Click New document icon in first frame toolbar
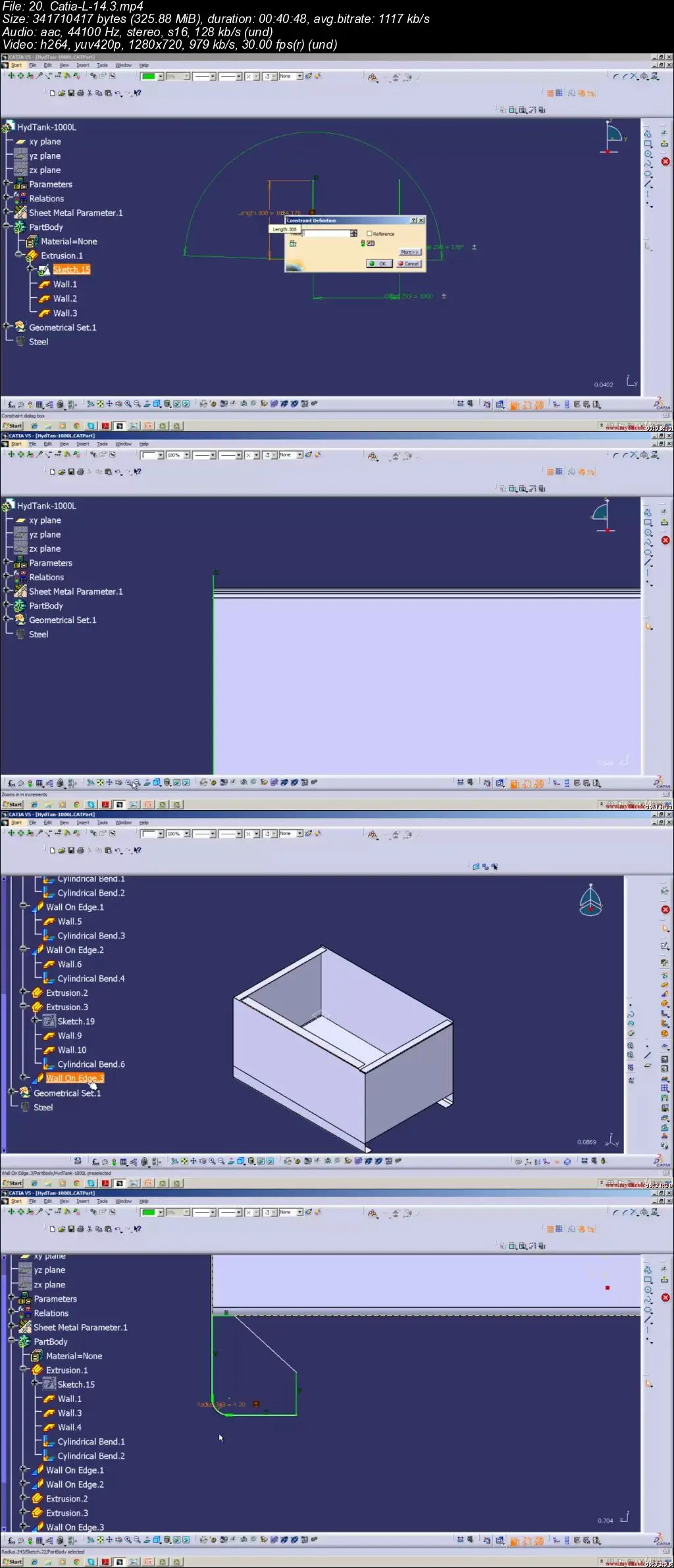 click(53, 94)
